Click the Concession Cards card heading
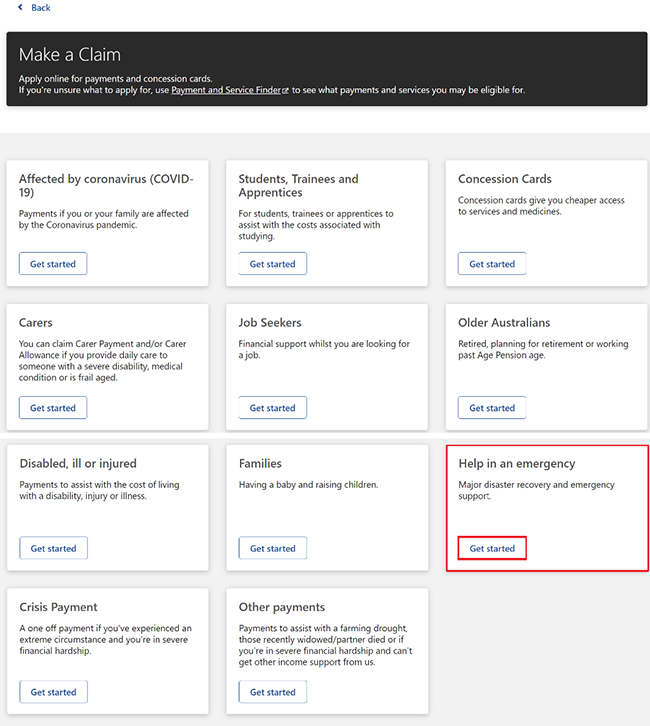Screen dimensions: 650x726 coord(505,179)
